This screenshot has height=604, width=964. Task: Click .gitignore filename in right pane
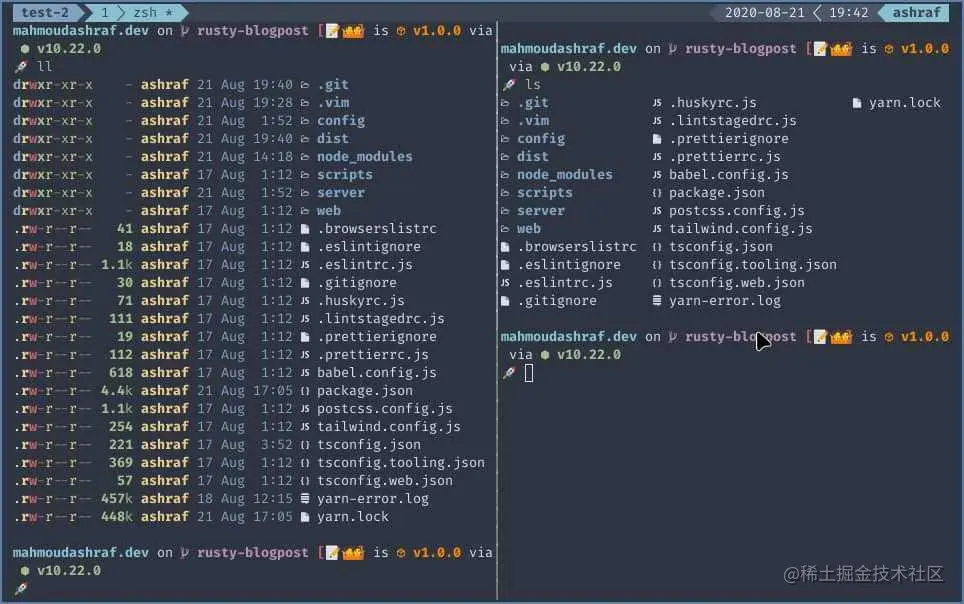557,301
